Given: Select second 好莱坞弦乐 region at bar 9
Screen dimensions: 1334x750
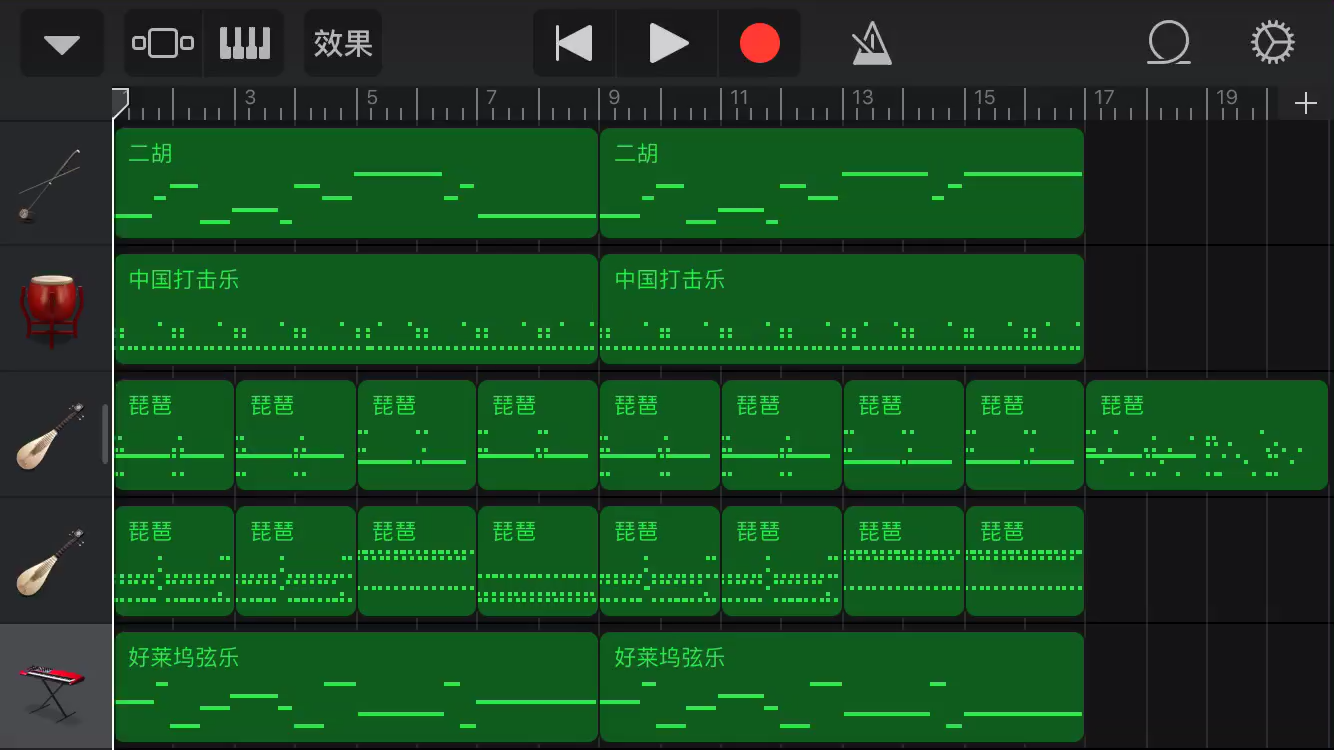Looking at the screenshot, I should pyautogui.click(x=842, y=687).
